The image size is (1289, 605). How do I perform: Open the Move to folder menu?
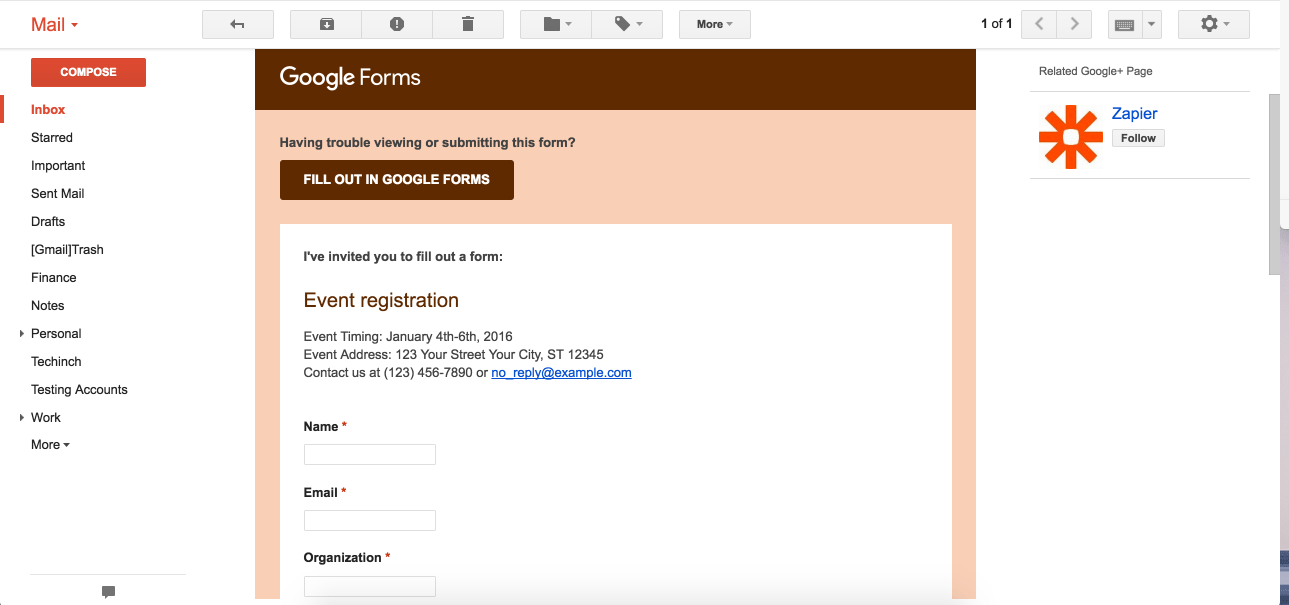pos(556,24)
